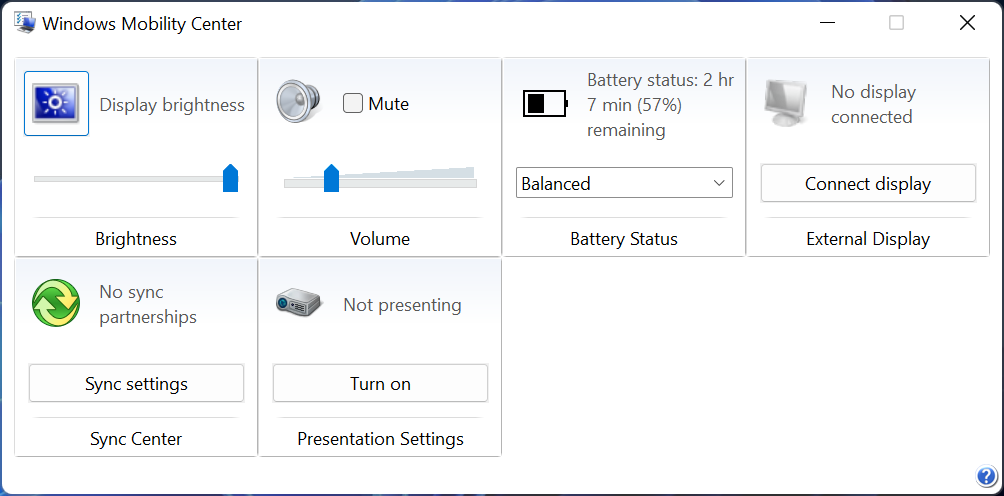Viewport: 1004px width, 496px height.
Task: Click the presentation projector icon
Action: [x=298, y=304]
